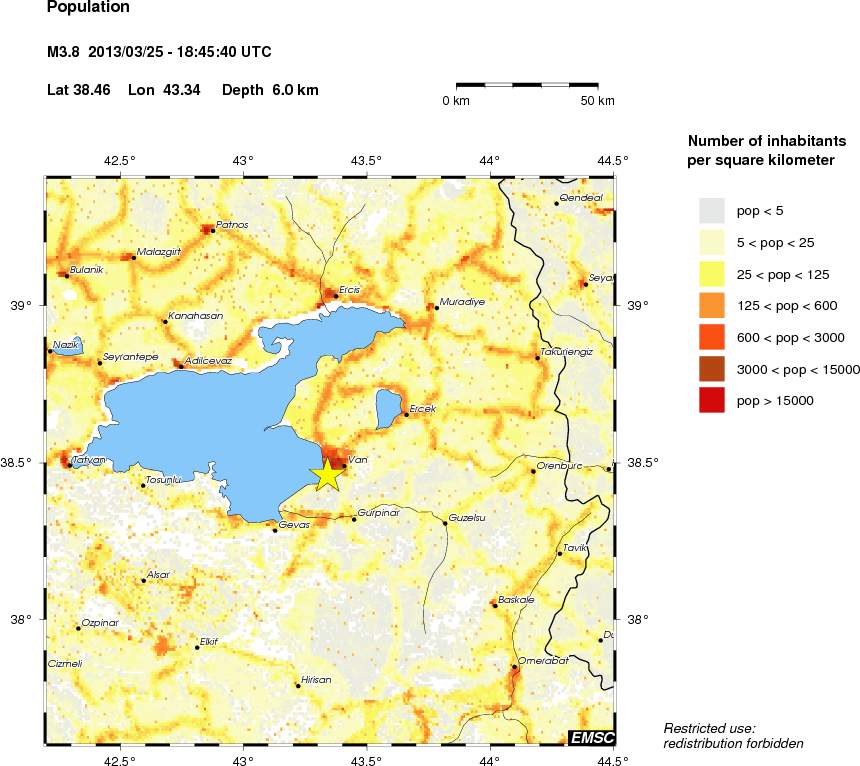
Task: Click the 'Qendeal' city label
Action: click(581, 197)
